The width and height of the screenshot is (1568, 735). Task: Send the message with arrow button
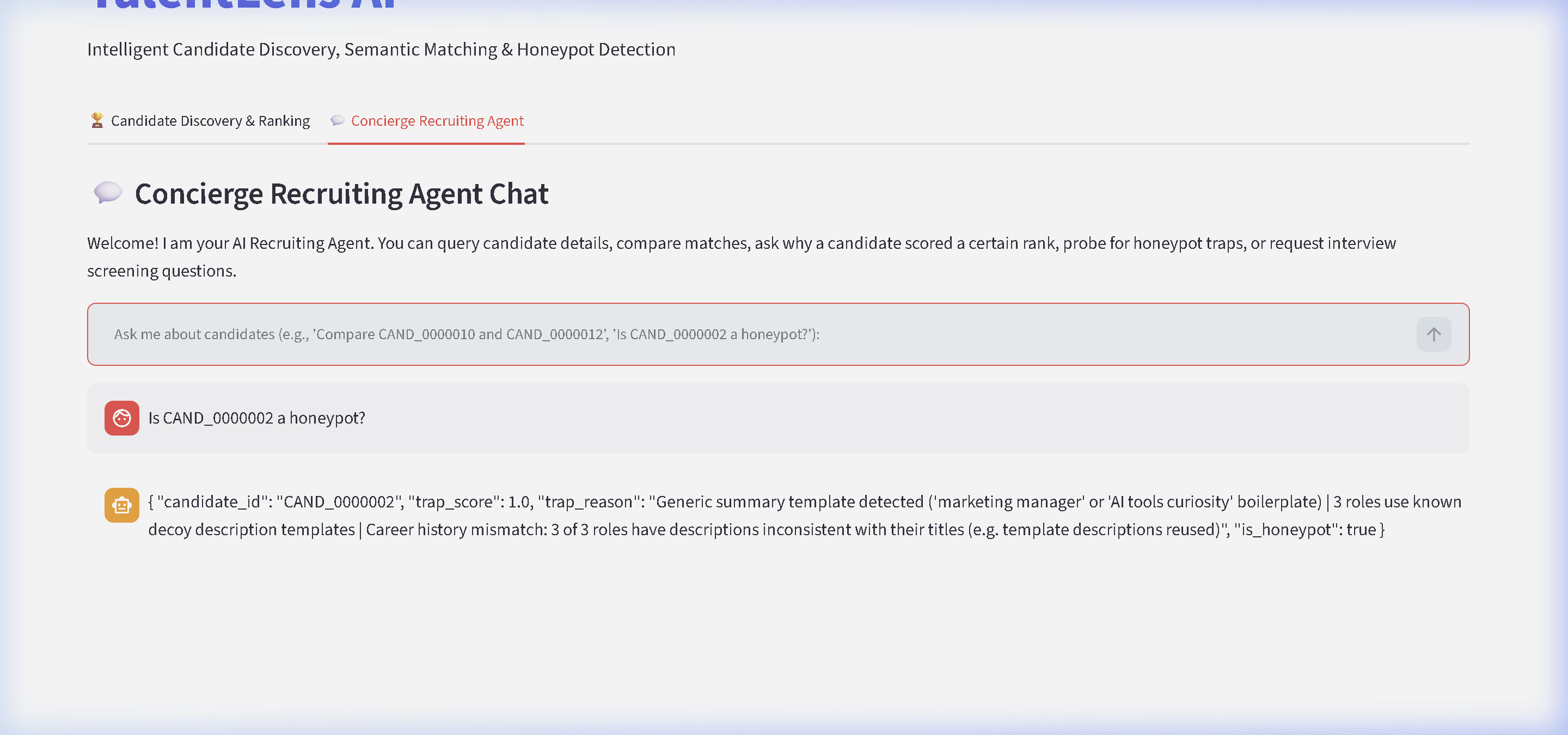[1434, 334]
